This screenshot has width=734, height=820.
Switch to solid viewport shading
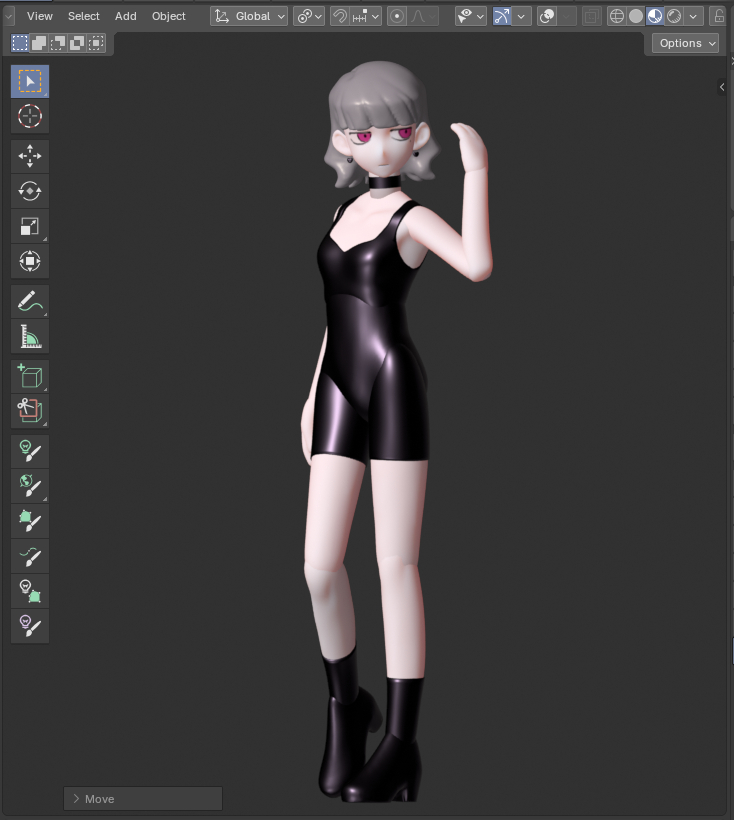click(636, 16)
